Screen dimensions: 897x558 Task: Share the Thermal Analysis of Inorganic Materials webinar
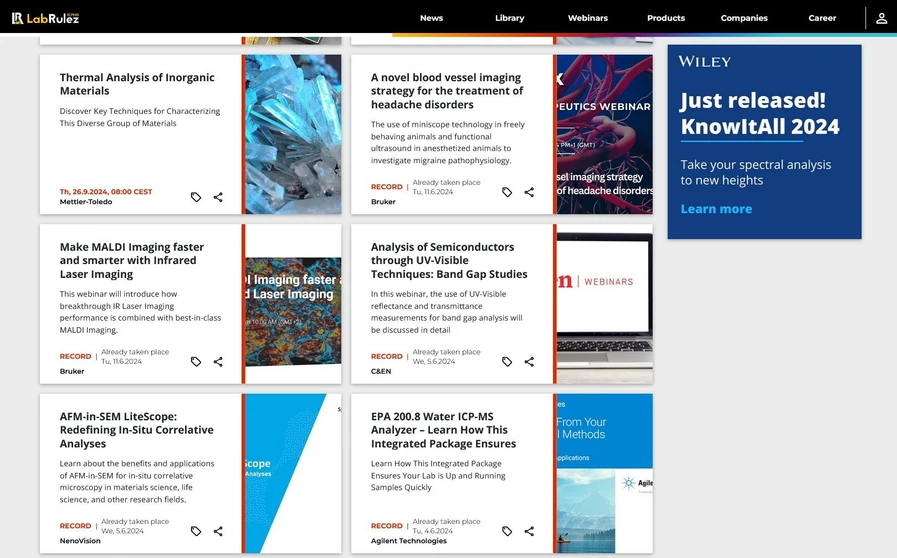[218, 197]
